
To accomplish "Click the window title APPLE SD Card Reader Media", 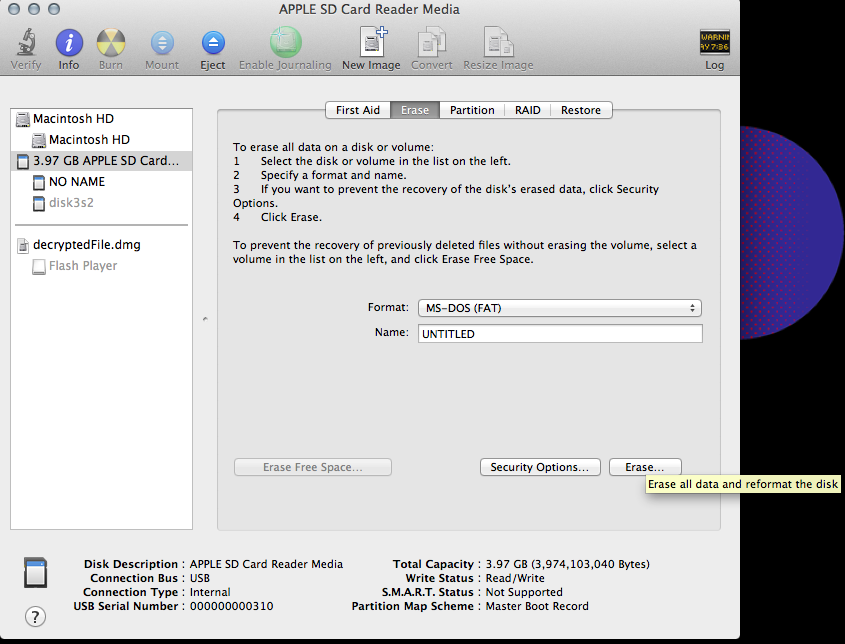I will (x=369, y=9).
